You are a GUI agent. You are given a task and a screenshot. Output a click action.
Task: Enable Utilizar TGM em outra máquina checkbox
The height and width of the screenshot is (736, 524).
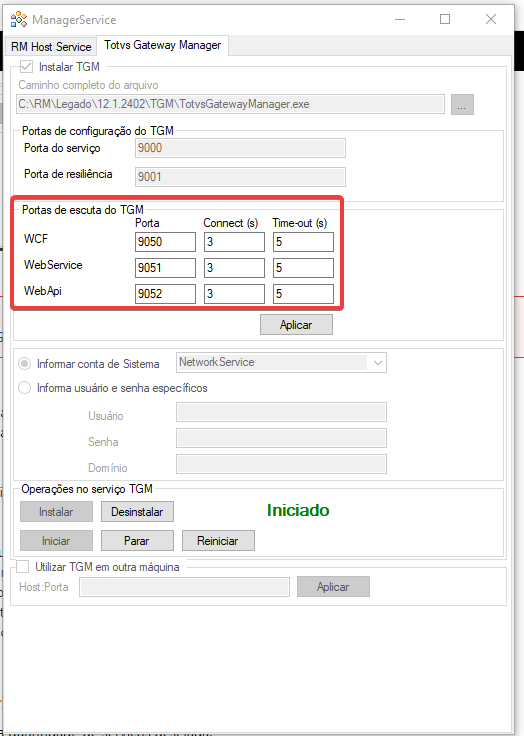click(23, 567)
